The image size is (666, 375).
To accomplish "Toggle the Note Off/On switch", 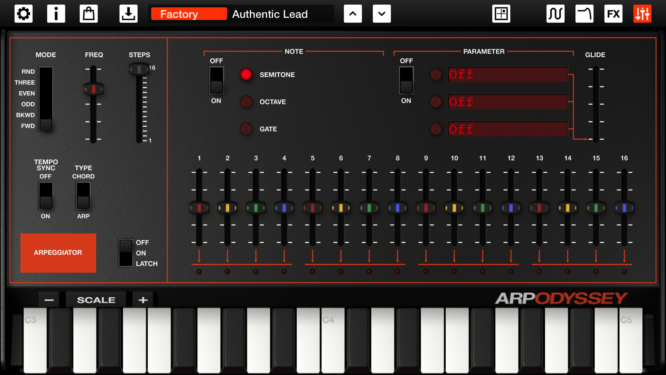I will [x=216, y=80].
